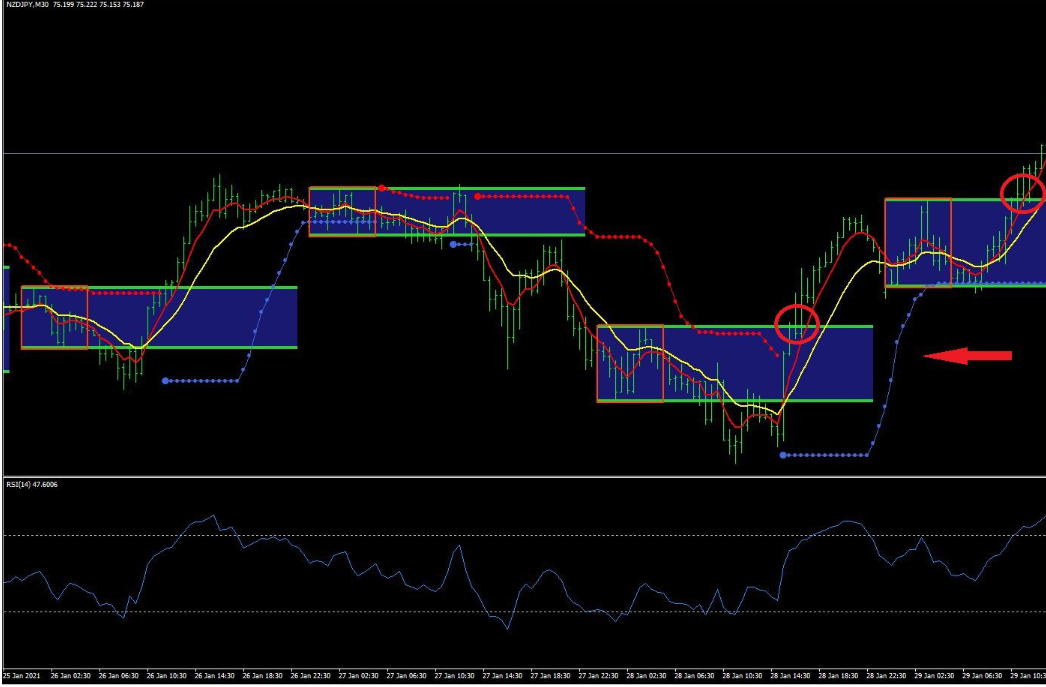Click the 26 Jan 10:30 time label
Screen dimensions: 1046x687
167,676
